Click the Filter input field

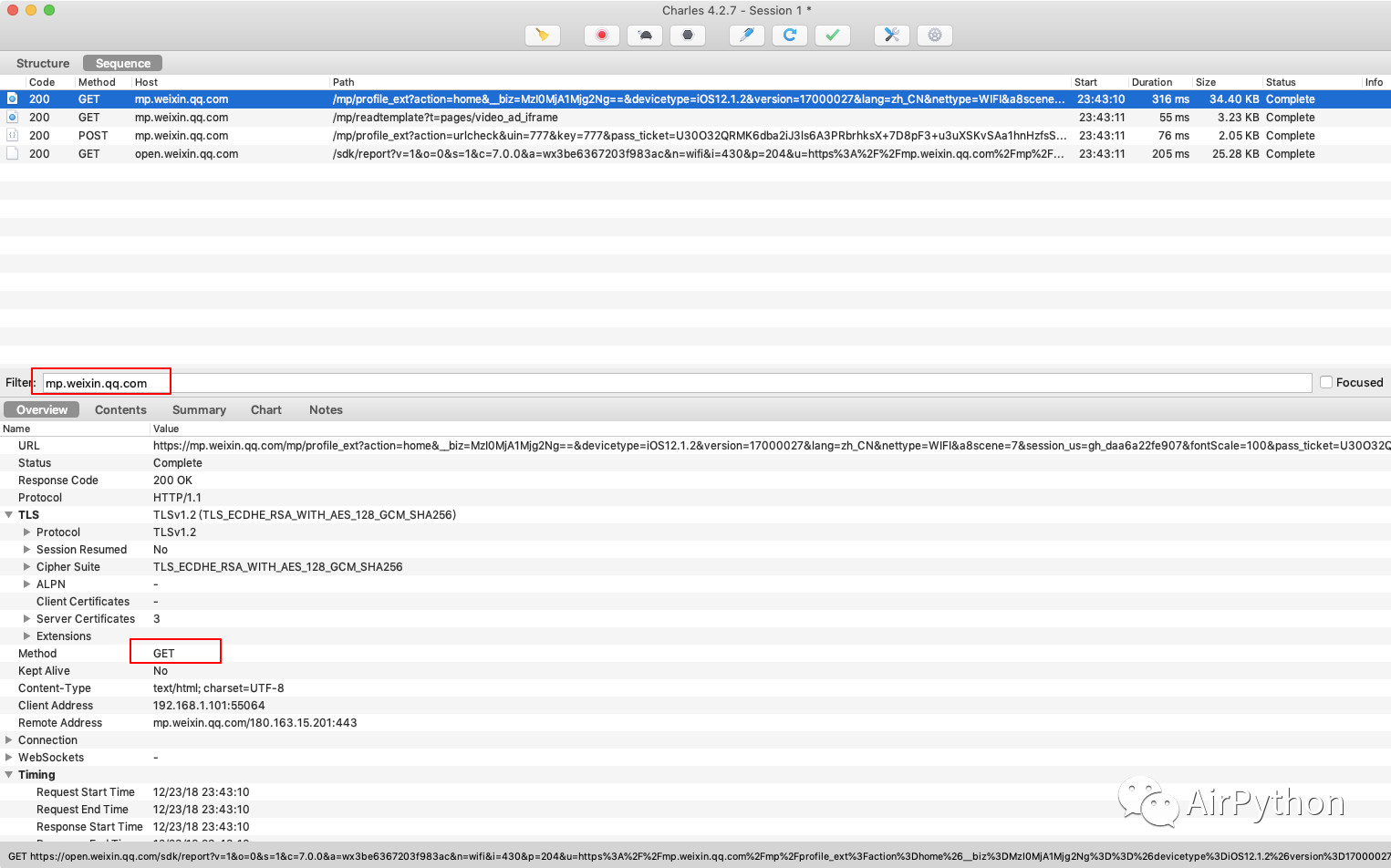pos(677,383)
